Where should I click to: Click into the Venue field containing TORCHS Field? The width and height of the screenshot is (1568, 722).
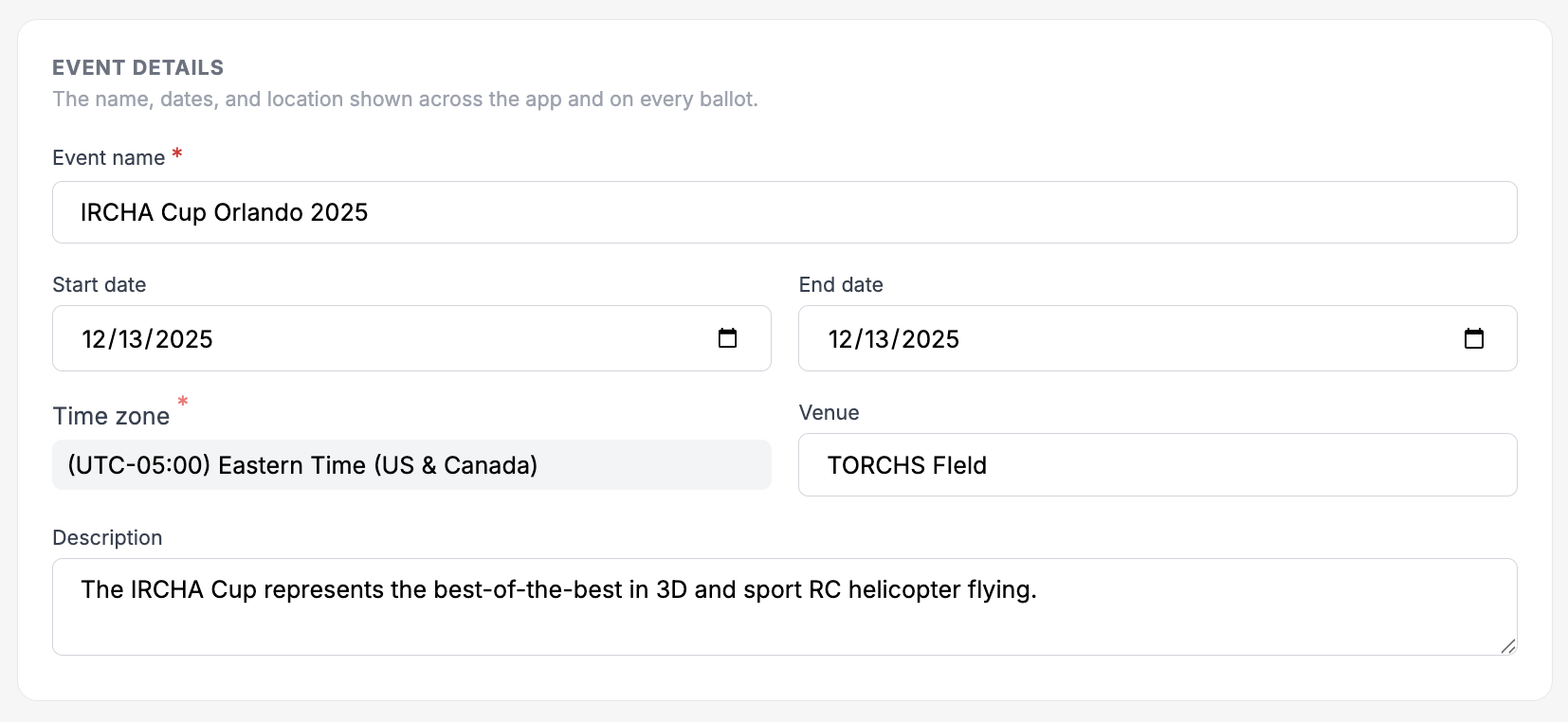(x=1158, y=464)
